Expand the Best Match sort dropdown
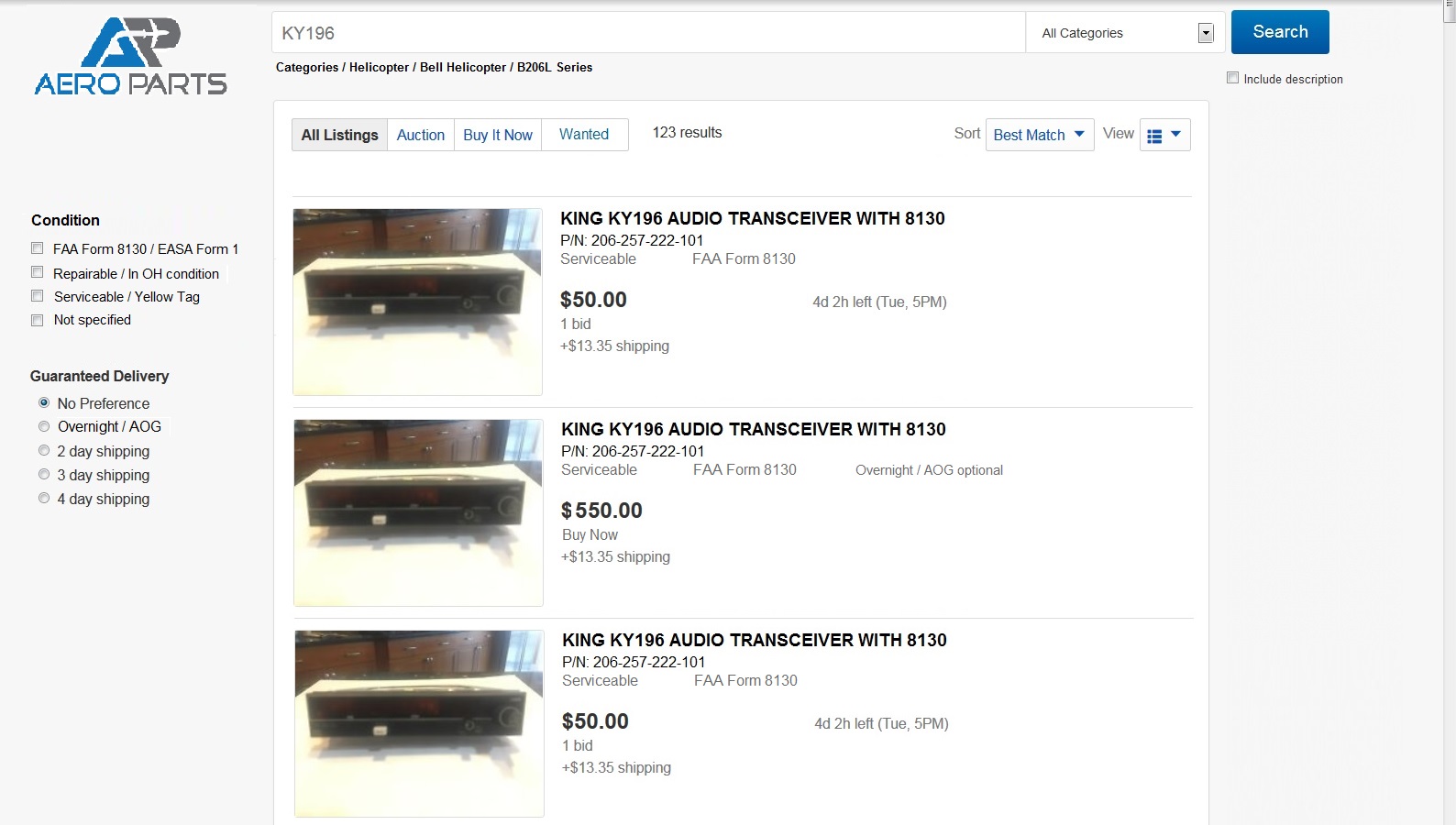 click(1040, 135)
